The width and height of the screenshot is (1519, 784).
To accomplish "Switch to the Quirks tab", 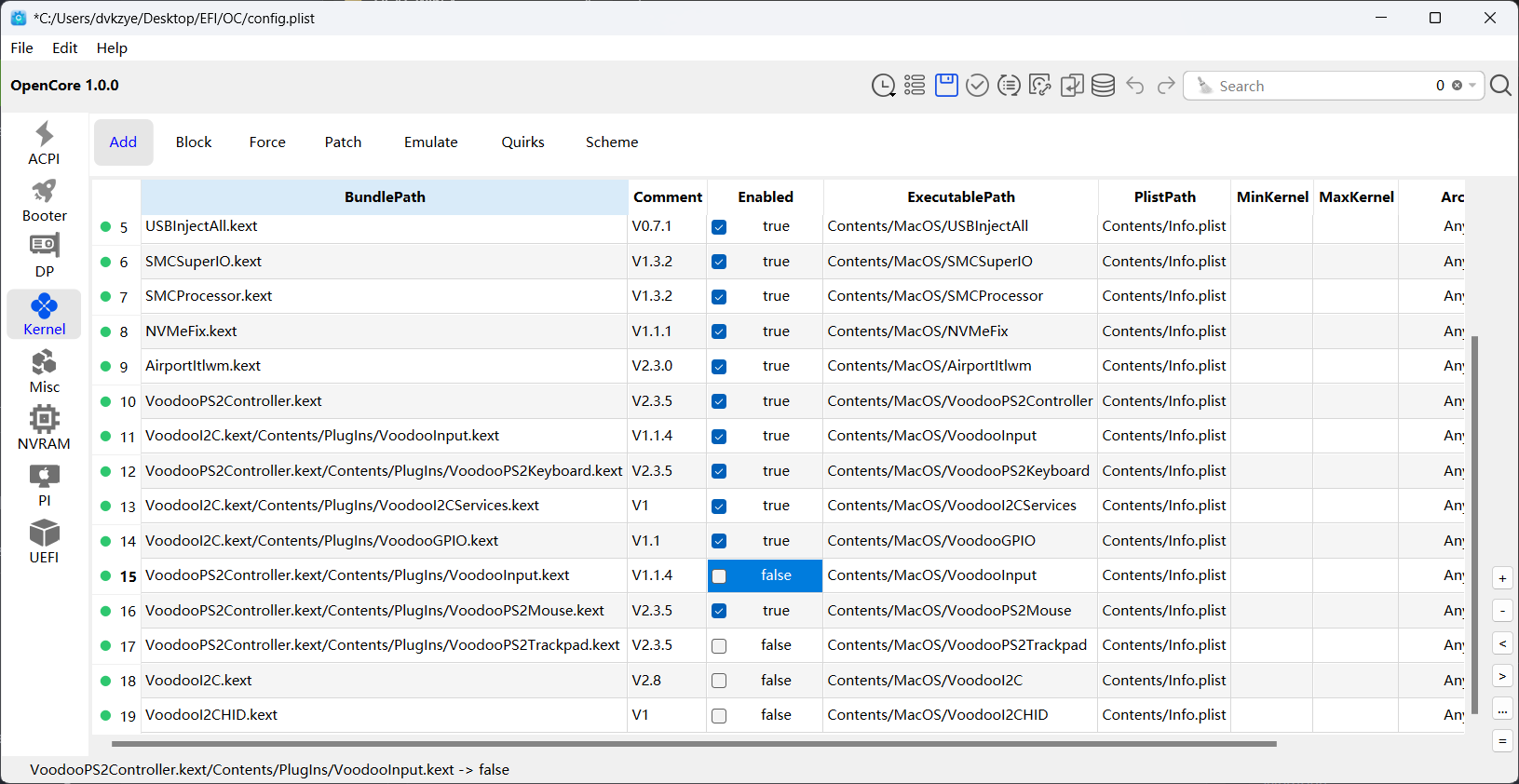I will coord(522,142).
